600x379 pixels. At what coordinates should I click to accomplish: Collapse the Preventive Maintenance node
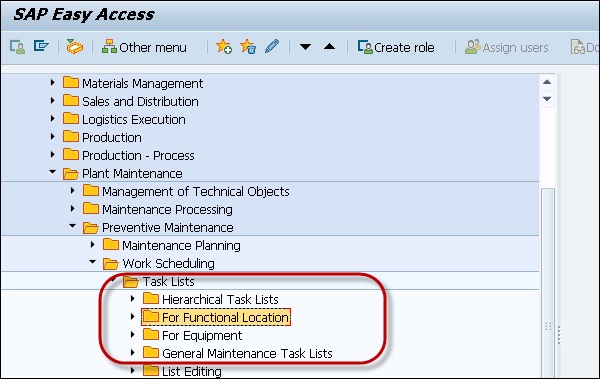click(x=73, y=226)
